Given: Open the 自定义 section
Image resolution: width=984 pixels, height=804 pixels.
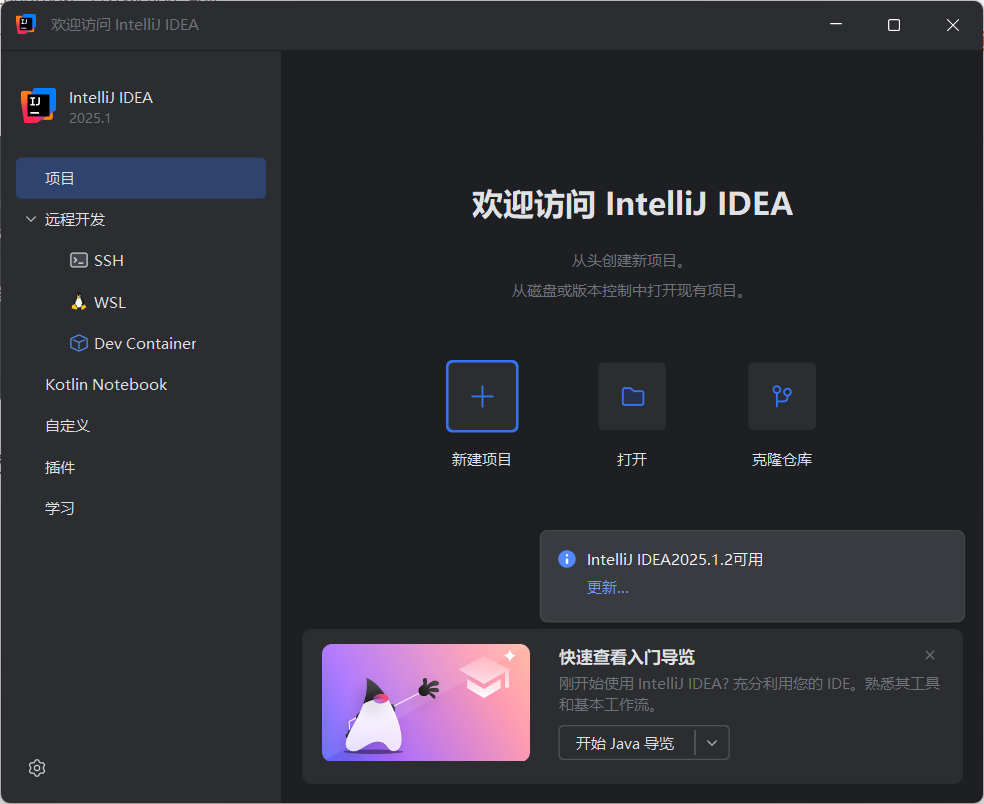Looking at the screenshot, I should (68, 425).
